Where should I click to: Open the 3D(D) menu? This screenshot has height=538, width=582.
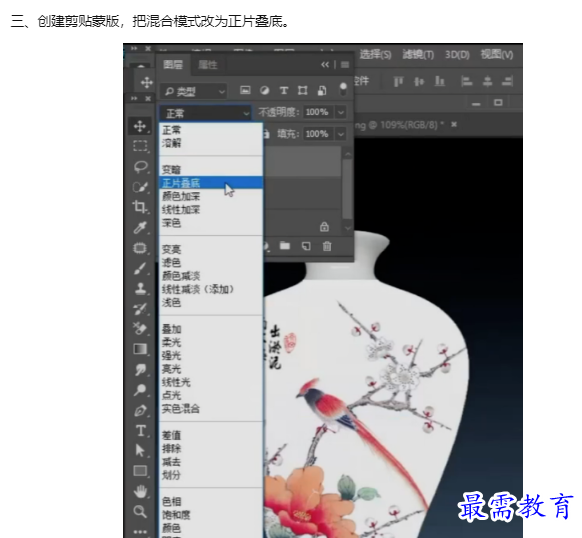(x=457, y=55)
